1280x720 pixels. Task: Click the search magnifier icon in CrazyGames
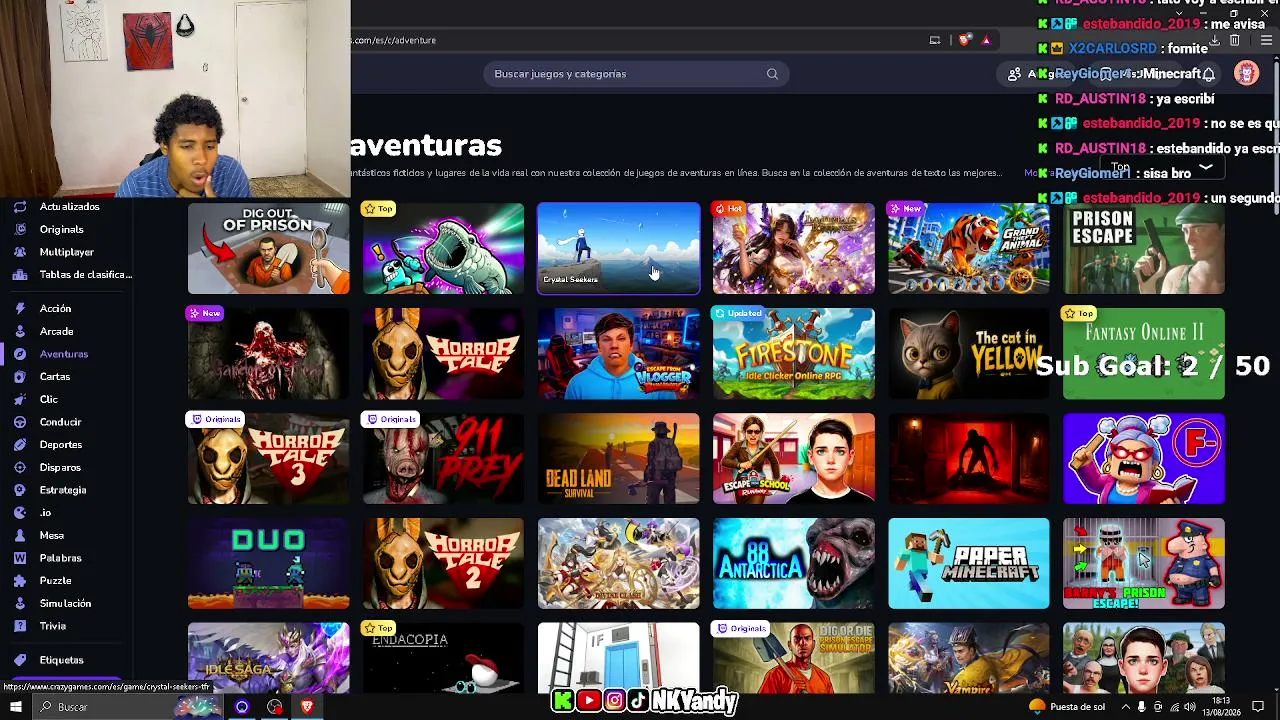772,74
